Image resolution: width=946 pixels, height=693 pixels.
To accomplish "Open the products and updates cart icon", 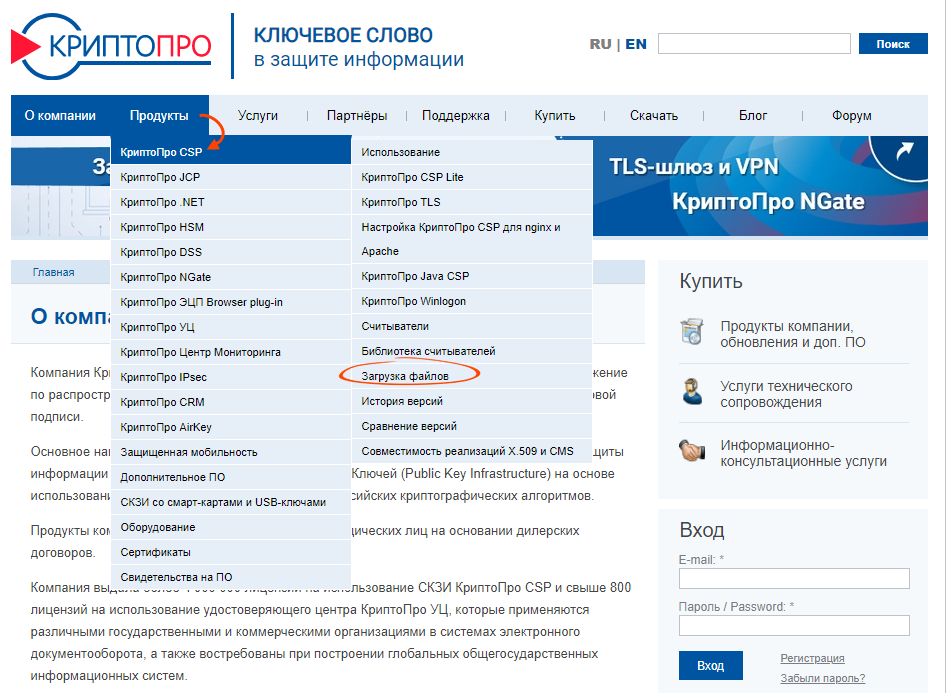I will 692,331.
